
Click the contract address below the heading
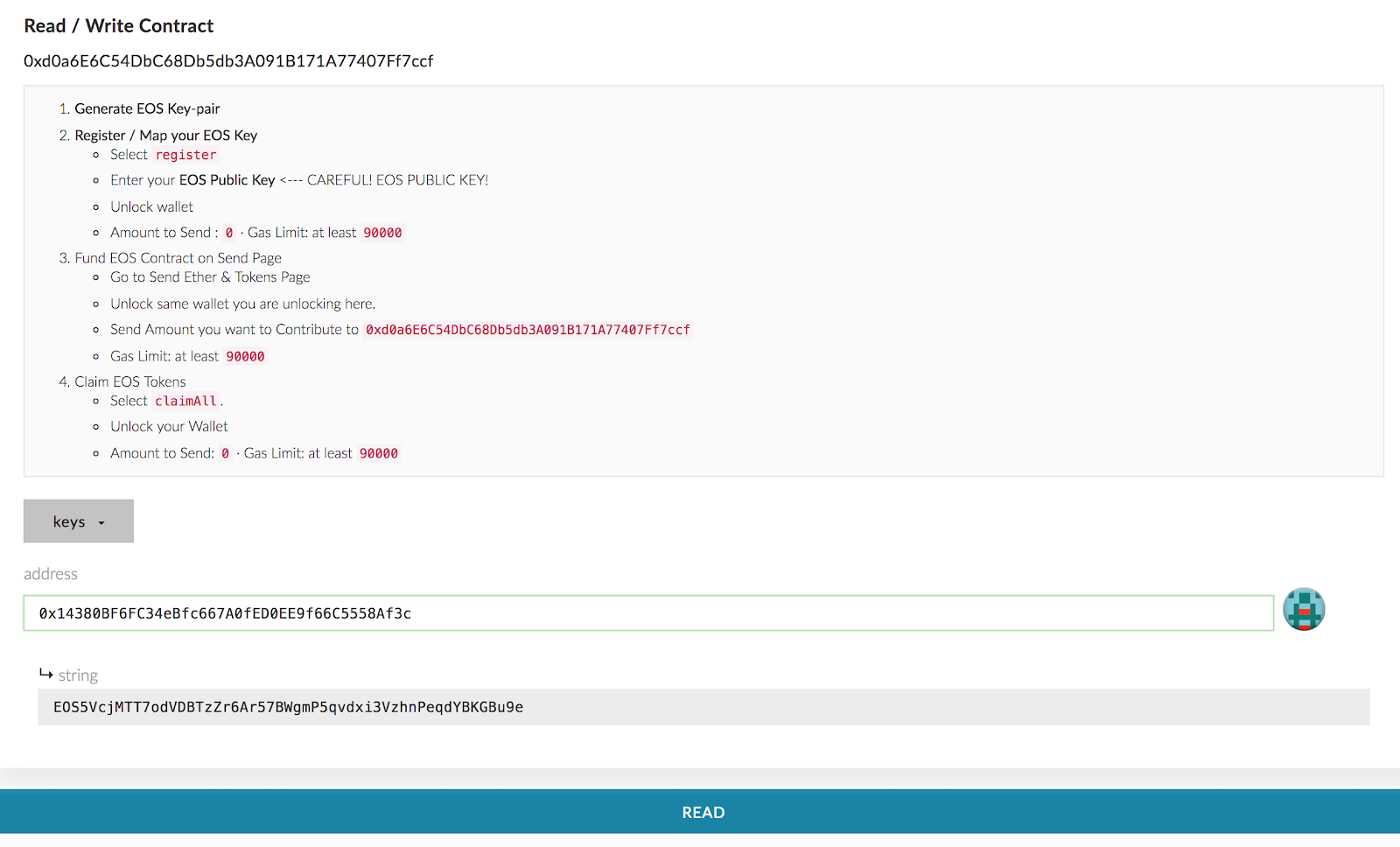coord(228,61)
